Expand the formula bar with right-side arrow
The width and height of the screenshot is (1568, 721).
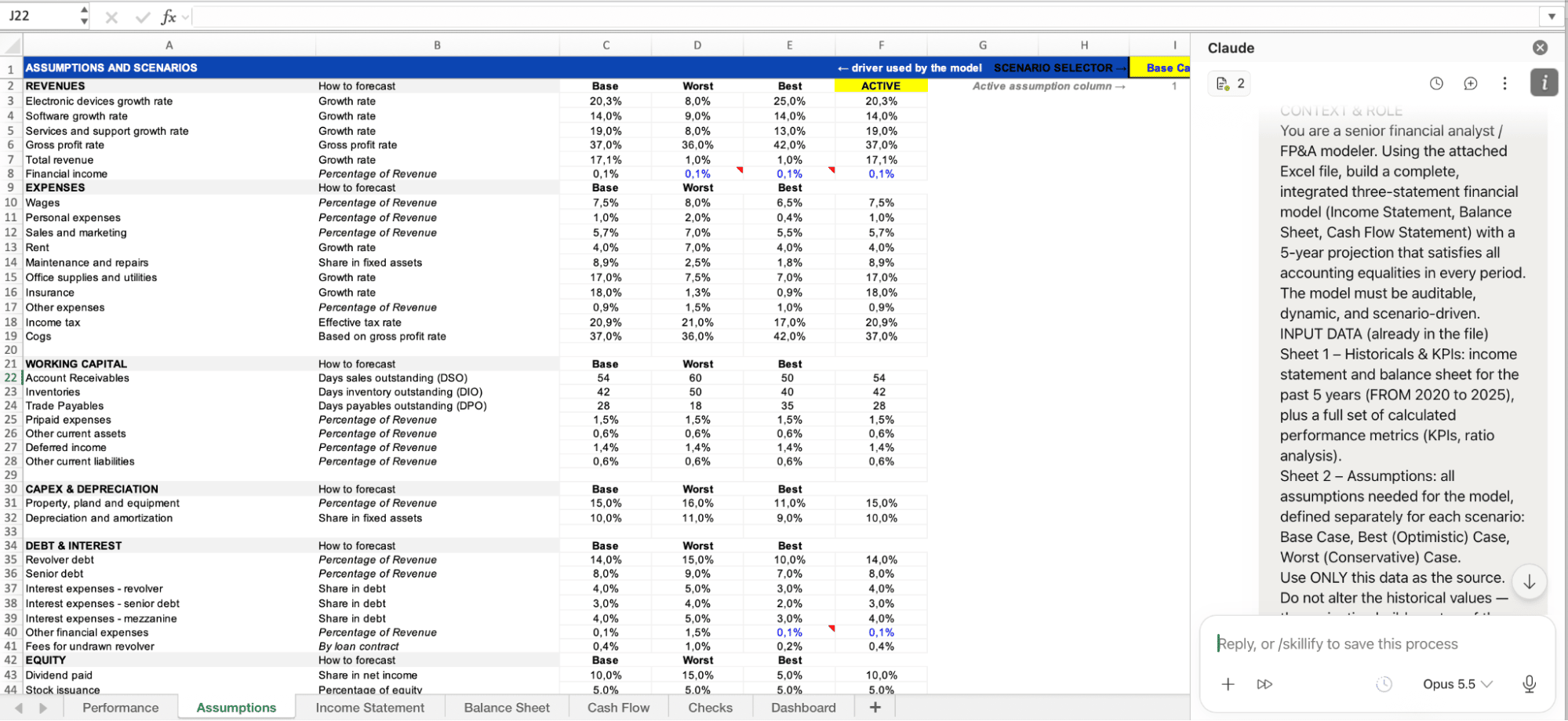[x=1552, y=16]
